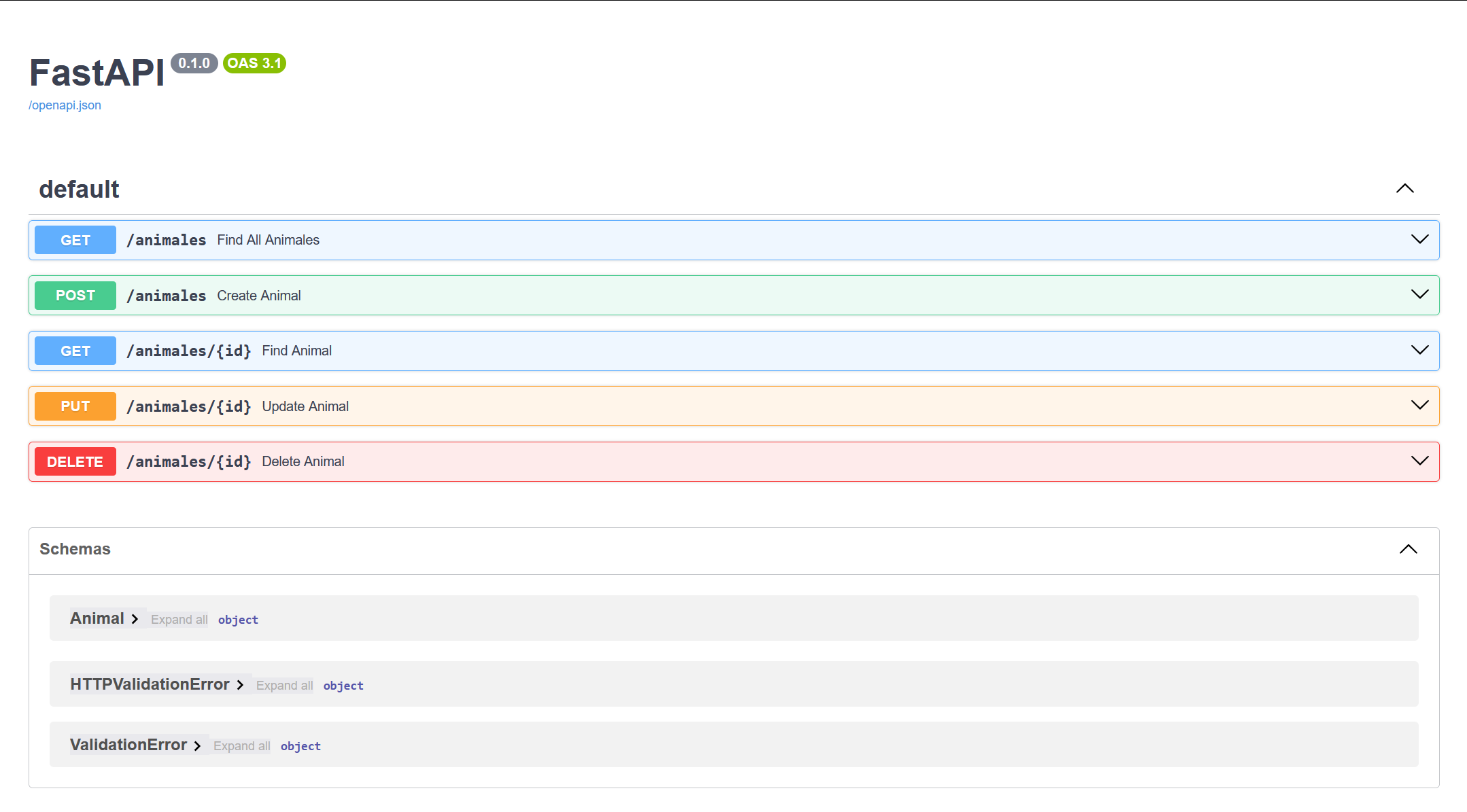Image resolution: width=1467 pixels, height=812 pixels.
Task: Collapse the Schemas section
Action: (1409, 549)
